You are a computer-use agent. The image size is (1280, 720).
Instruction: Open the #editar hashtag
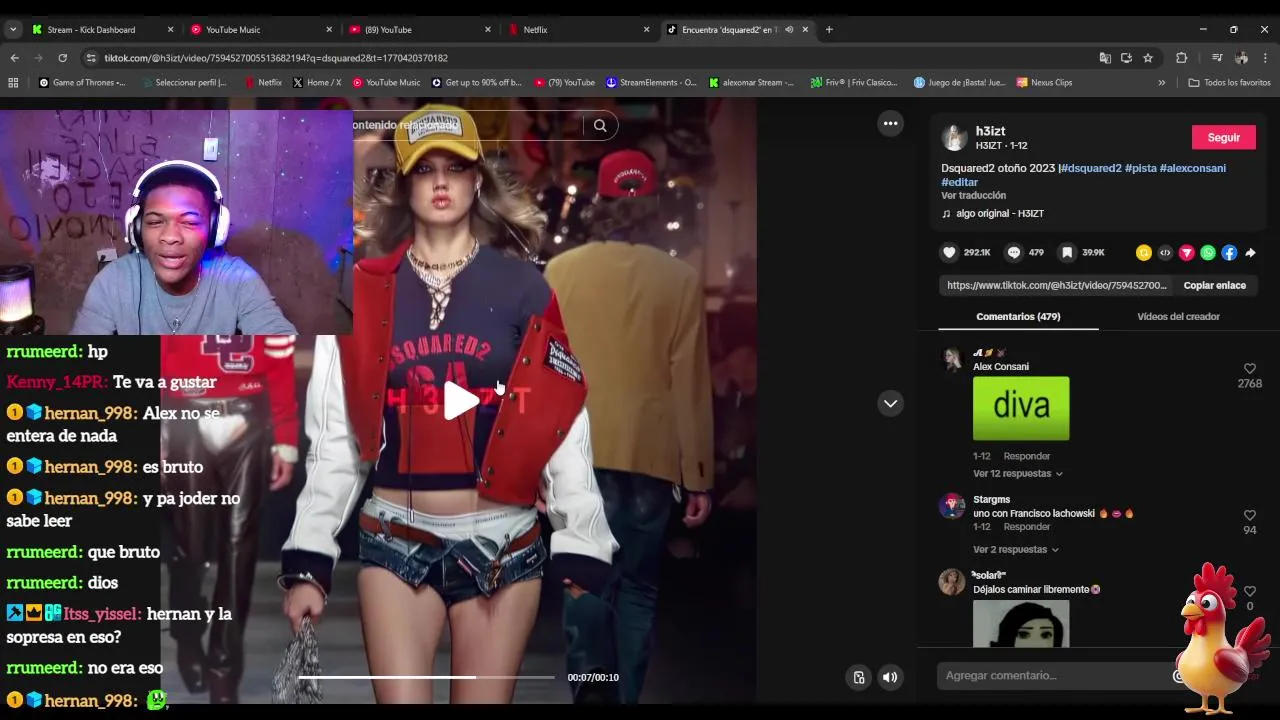pos(959,182)
